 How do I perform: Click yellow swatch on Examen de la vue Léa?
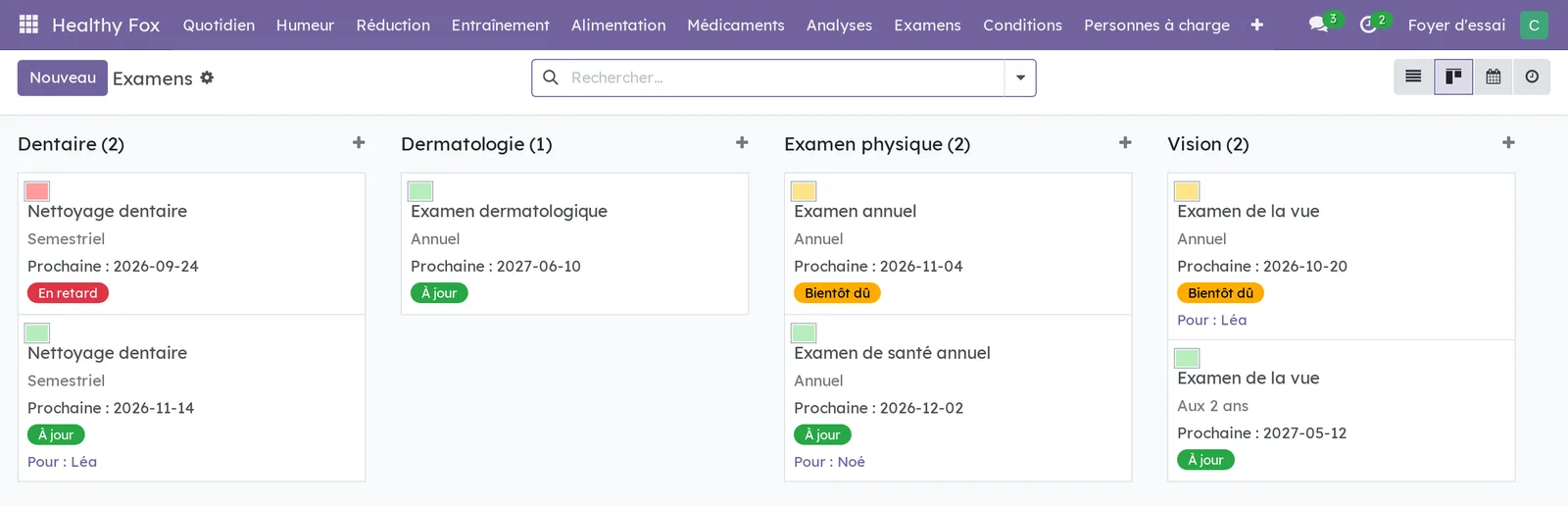pyautogui.click(x=1187, y=191)
